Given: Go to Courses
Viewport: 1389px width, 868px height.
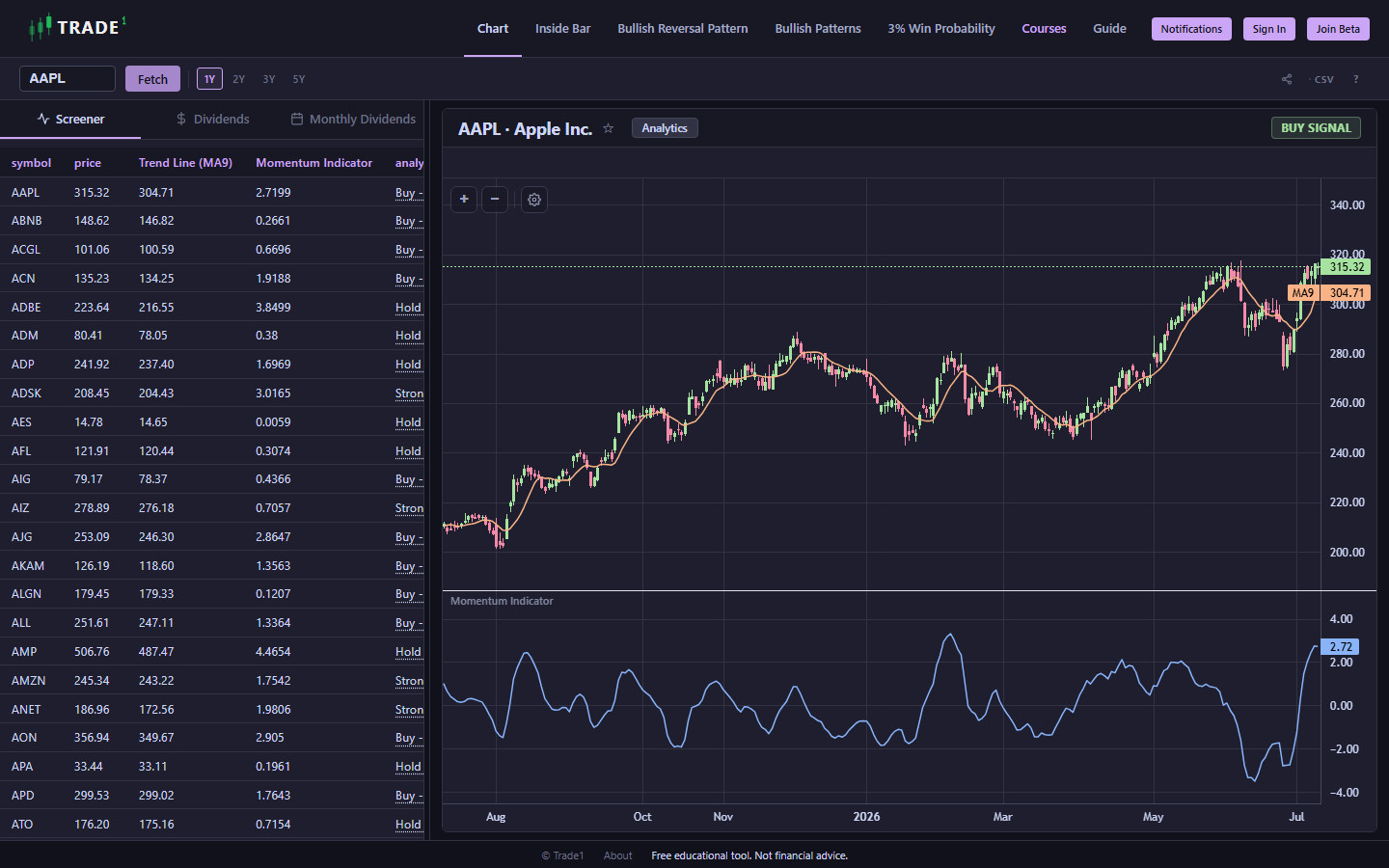Looking at the screenshot, I should click(x=1044, y=29).
